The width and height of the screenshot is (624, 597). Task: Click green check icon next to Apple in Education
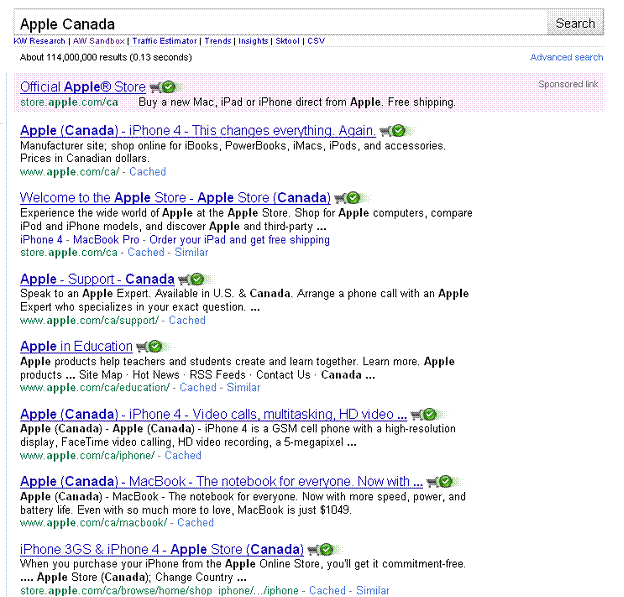click(154, 347)
